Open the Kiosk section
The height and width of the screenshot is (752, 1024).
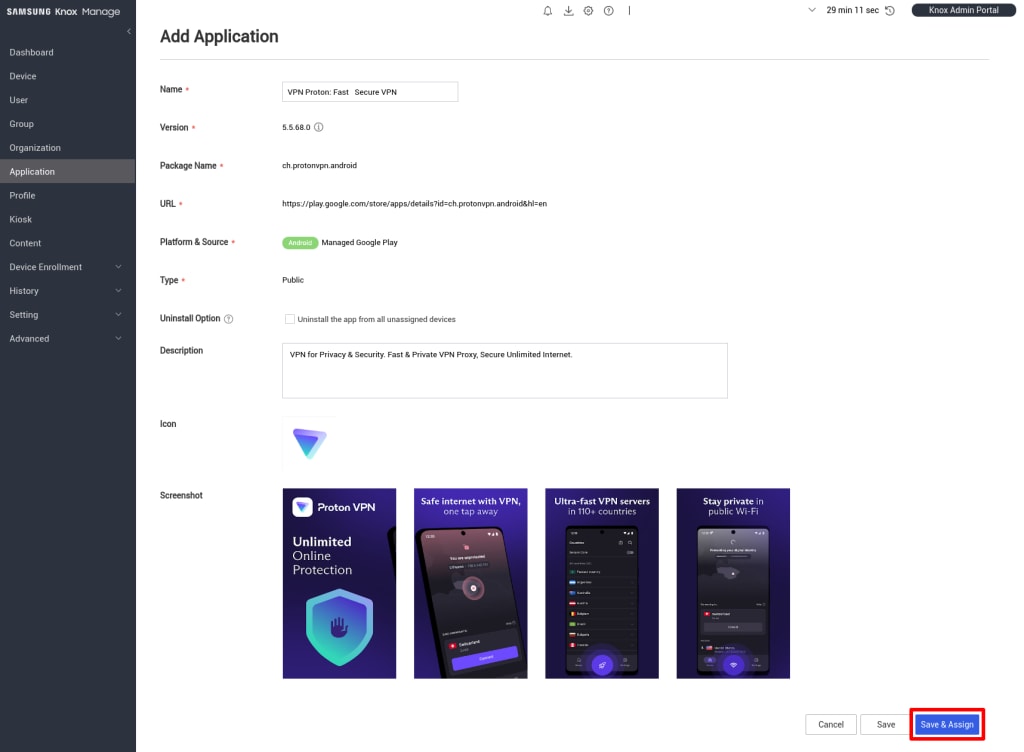click(67, 219)
